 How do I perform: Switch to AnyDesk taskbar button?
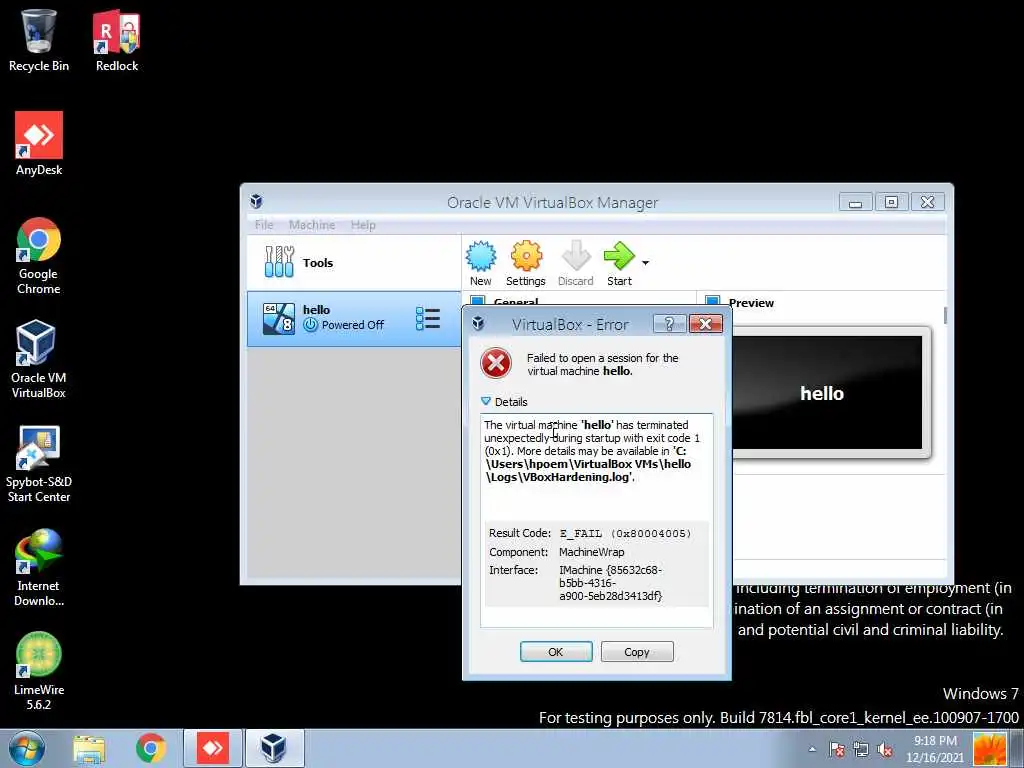coord(213,748)
